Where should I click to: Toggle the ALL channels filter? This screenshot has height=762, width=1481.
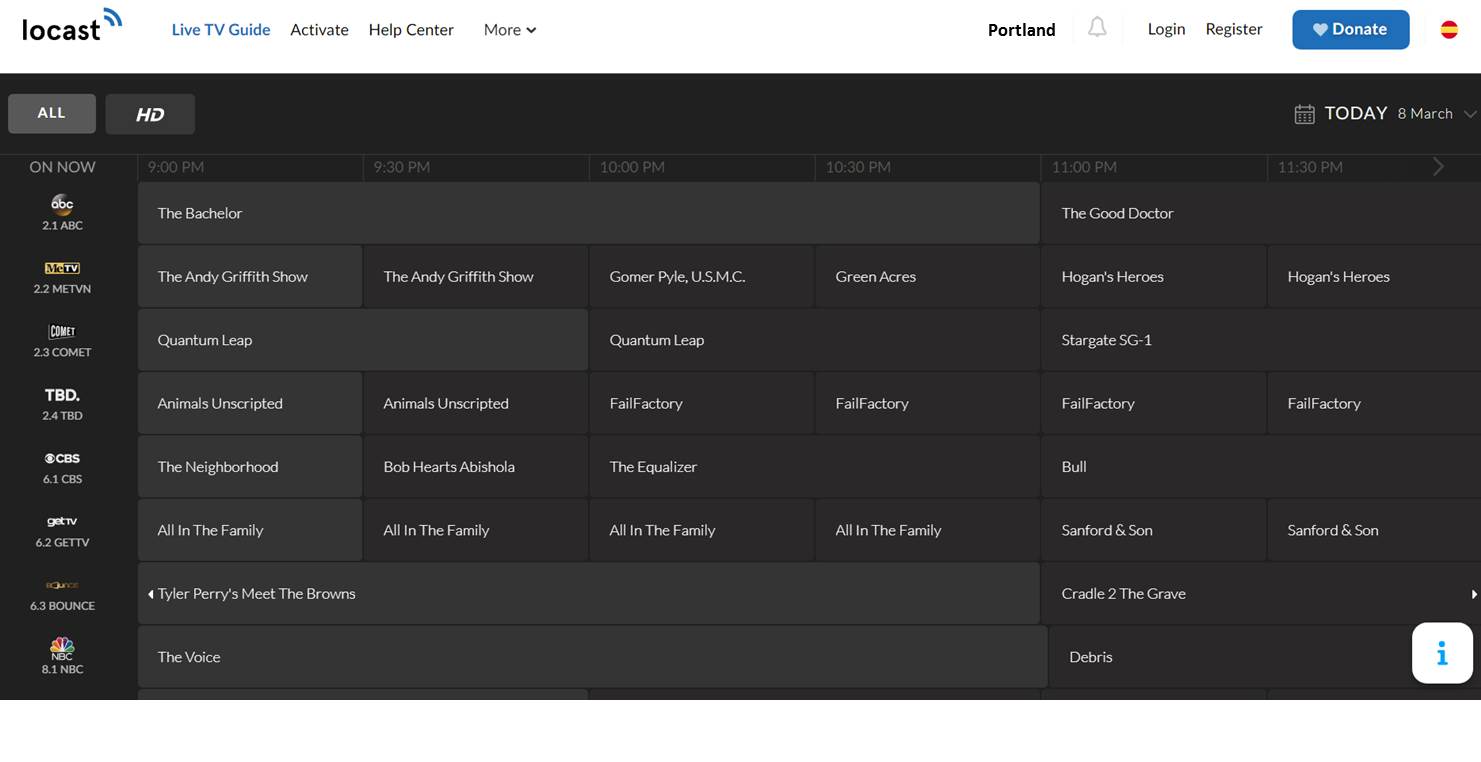[x=52, y=114]
